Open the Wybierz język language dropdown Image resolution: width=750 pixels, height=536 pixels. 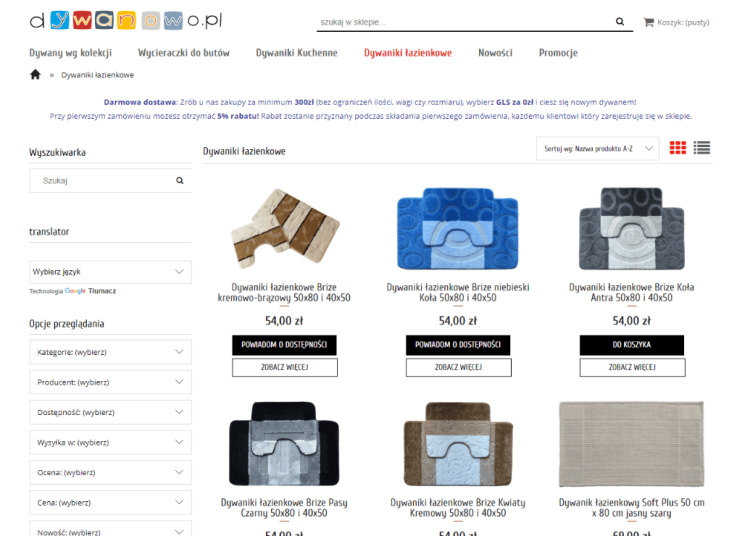(110, 272)
